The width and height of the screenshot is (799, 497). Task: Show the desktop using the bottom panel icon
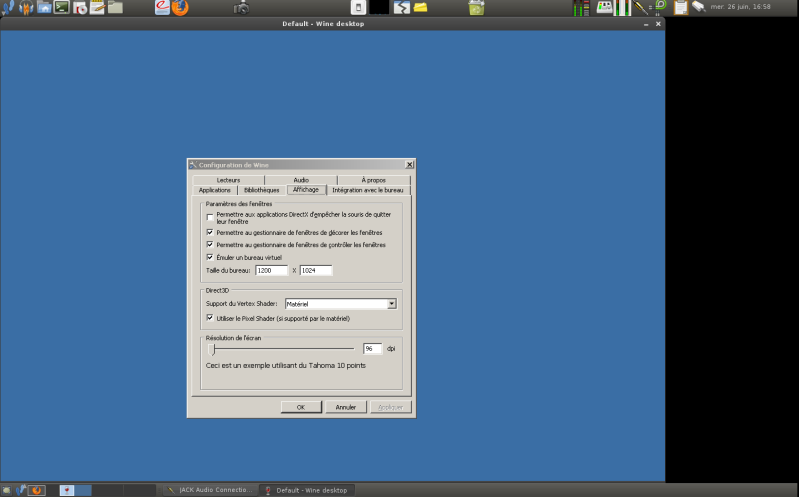coord(6,490)
